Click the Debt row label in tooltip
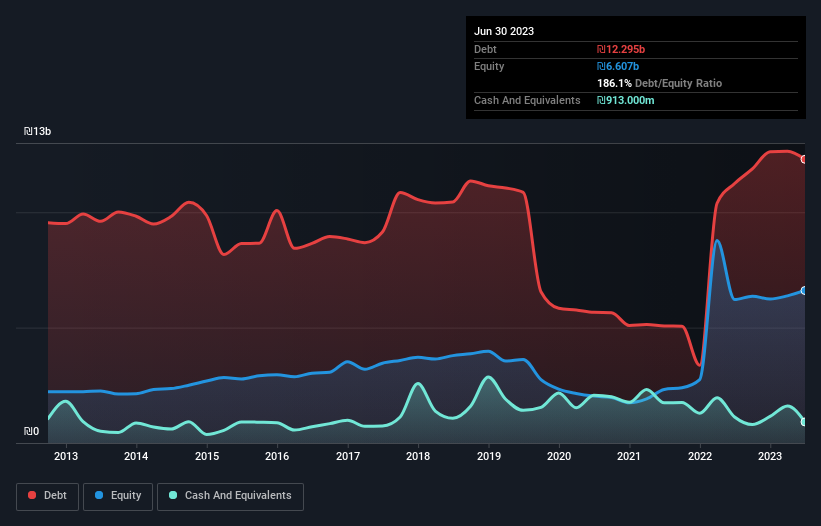821x526 pixels. pyautogui.click(x=485, y=49)
